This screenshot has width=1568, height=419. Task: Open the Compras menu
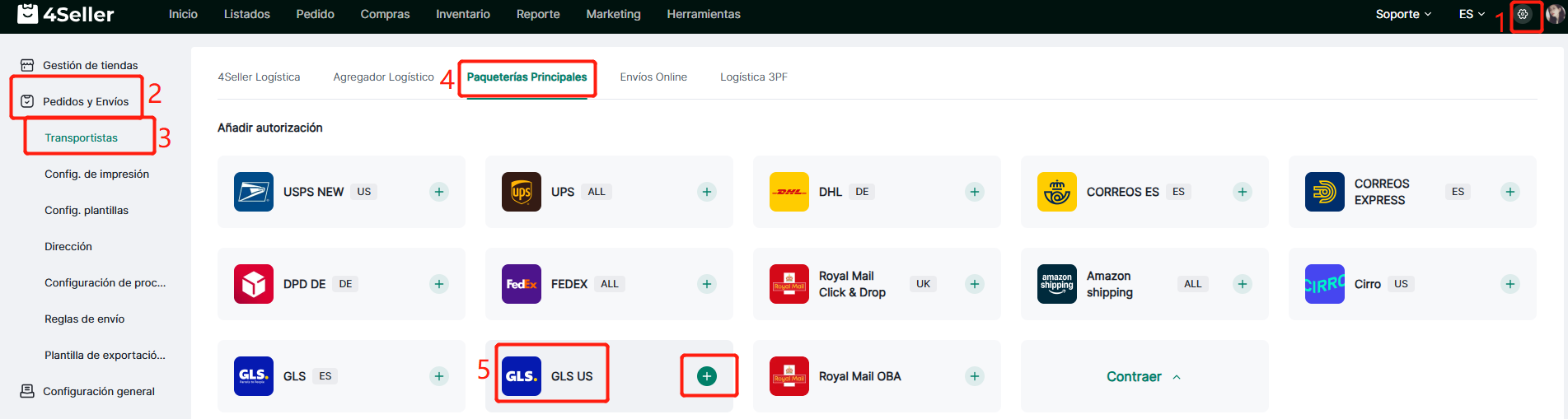point(385,14)
